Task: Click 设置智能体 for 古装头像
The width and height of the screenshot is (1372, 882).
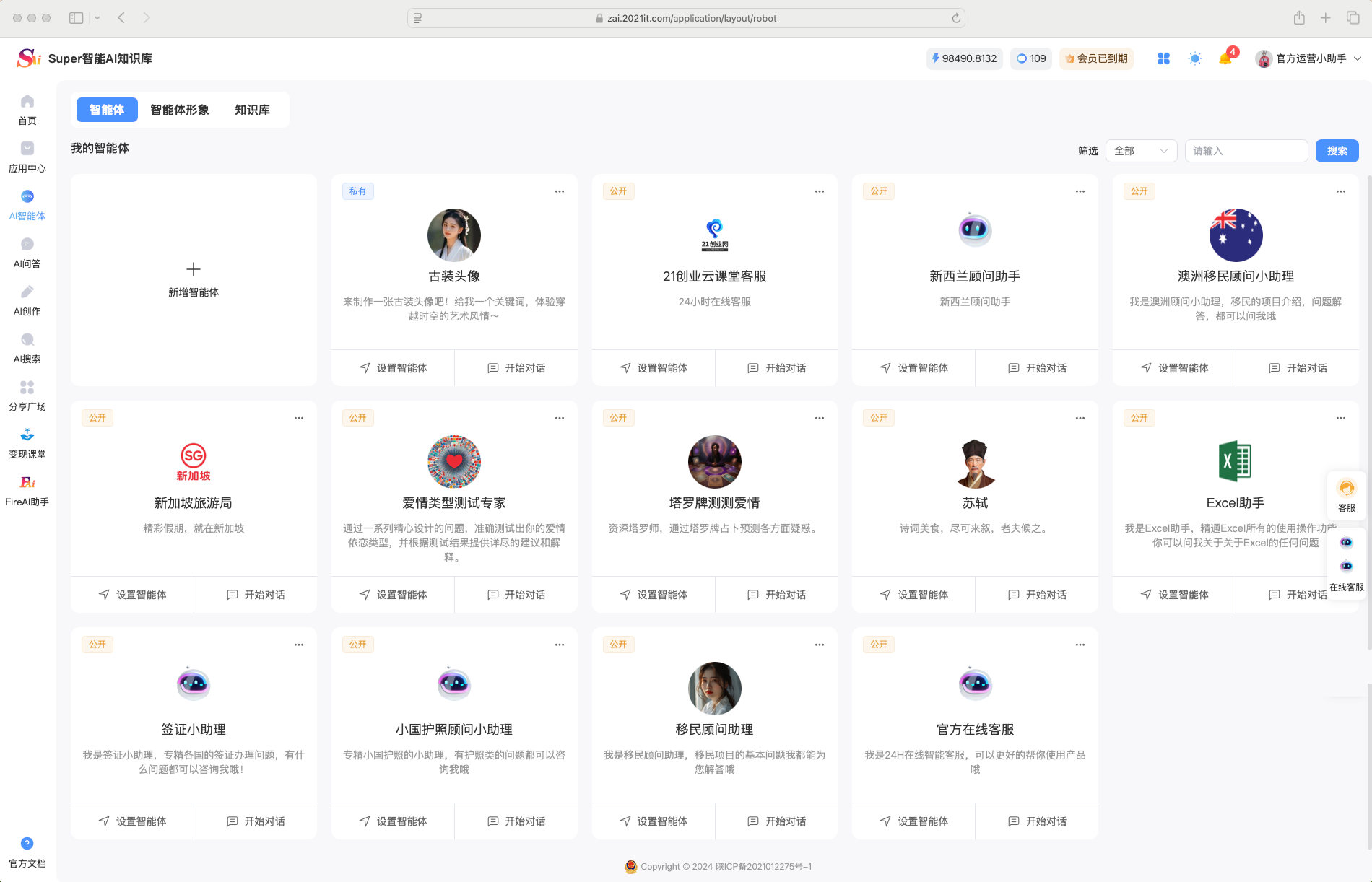Action: click(393, 368)
